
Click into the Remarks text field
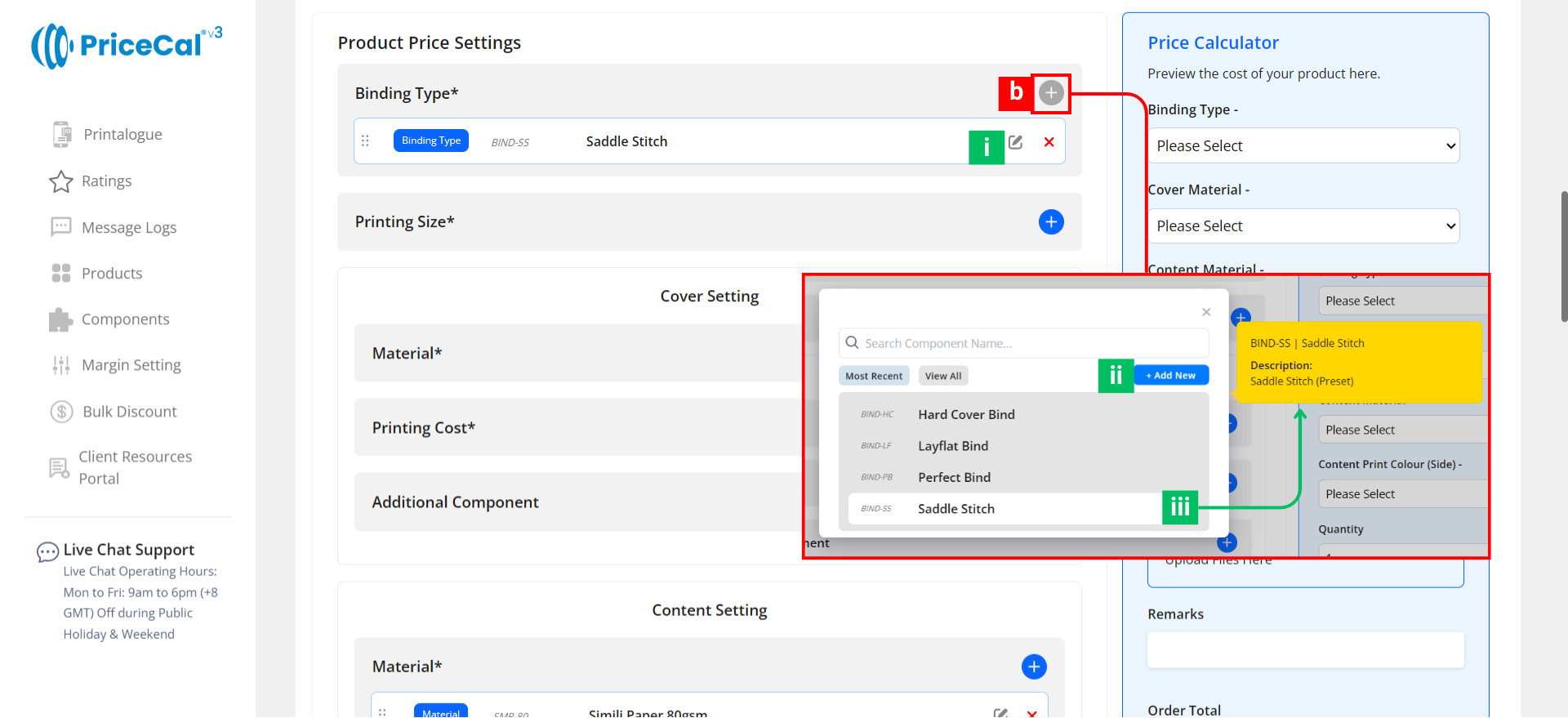[x=1305, y=650]
